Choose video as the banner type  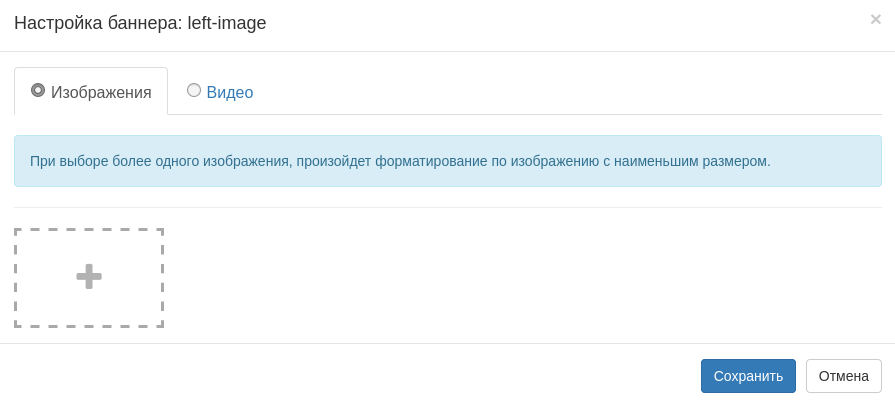[194, 90]
